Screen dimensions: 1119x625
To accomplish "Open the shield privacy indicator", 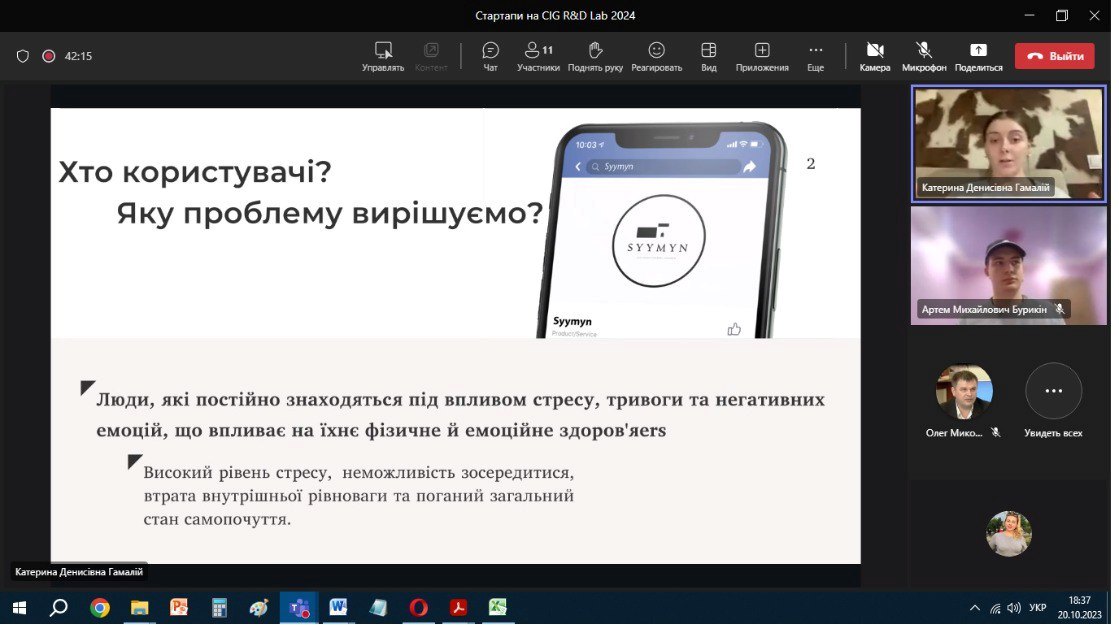I will pyautogui.click(x=22, y=56).
